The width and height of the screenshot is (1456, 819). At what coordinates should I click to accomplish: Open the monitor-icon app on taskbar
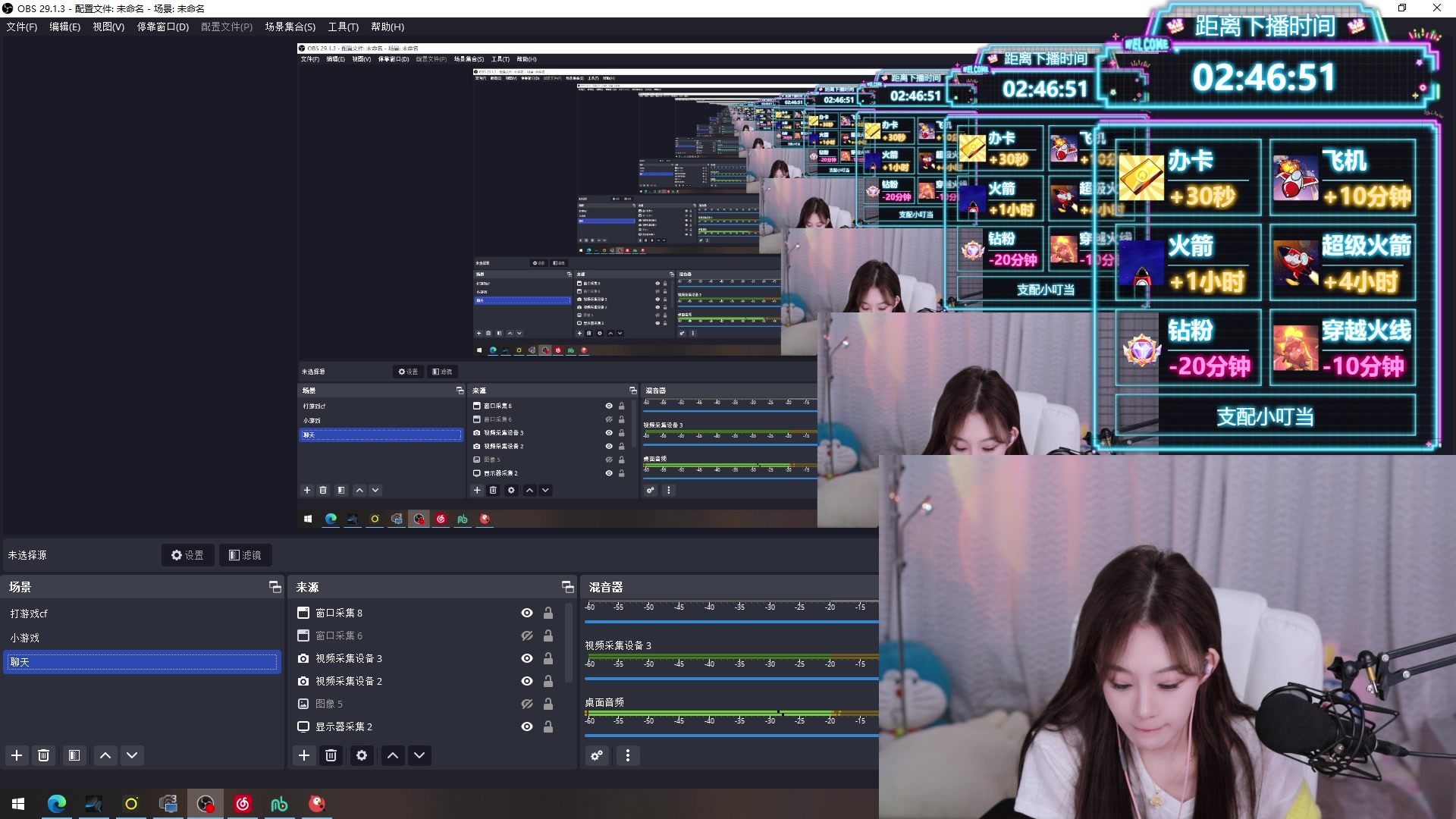[168, 804]
